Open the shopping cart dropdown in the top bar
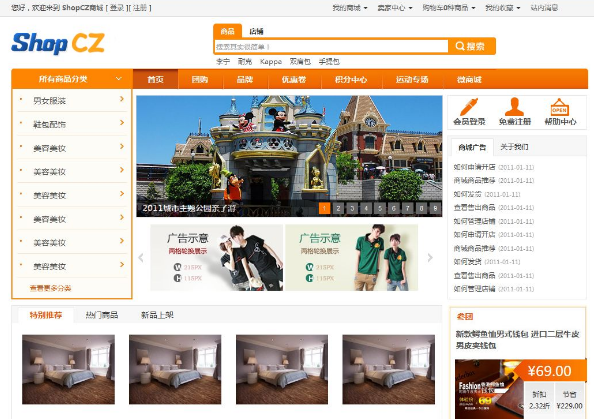Screen dimensions: 594x419 click(449, 8)
